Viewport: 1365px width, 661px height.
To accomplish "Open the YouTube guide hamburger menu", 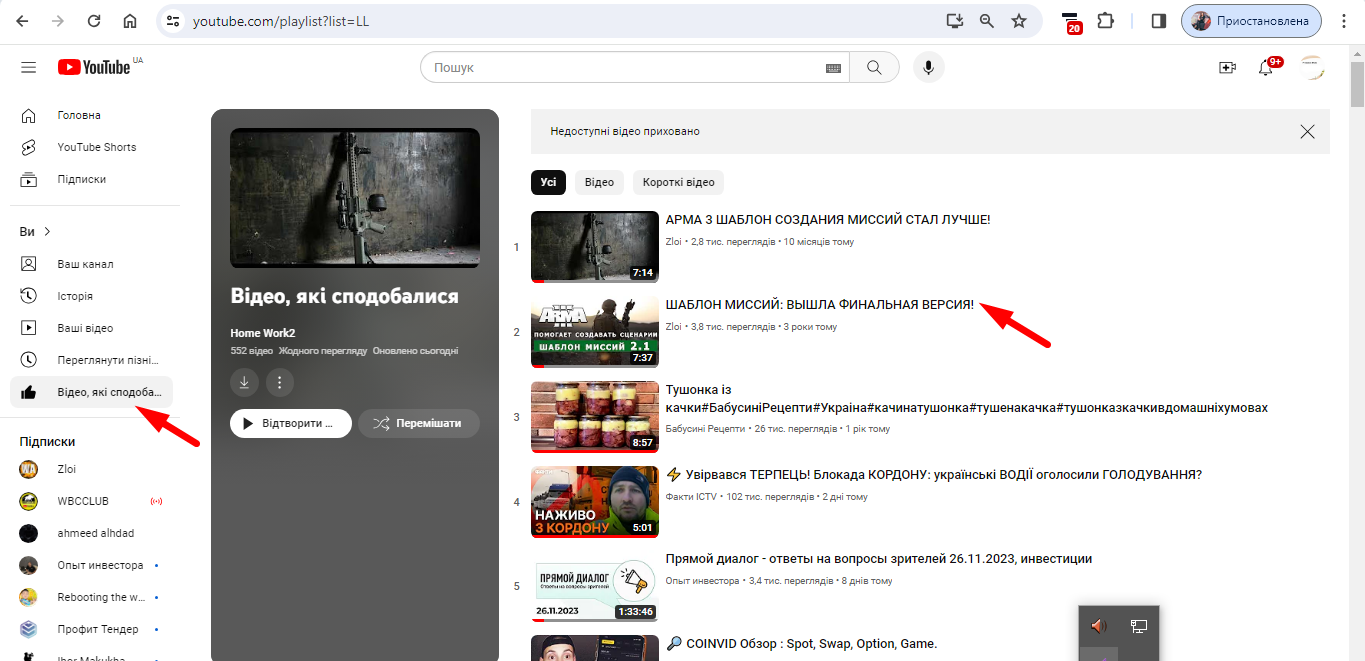I will (x=29, y=67).
